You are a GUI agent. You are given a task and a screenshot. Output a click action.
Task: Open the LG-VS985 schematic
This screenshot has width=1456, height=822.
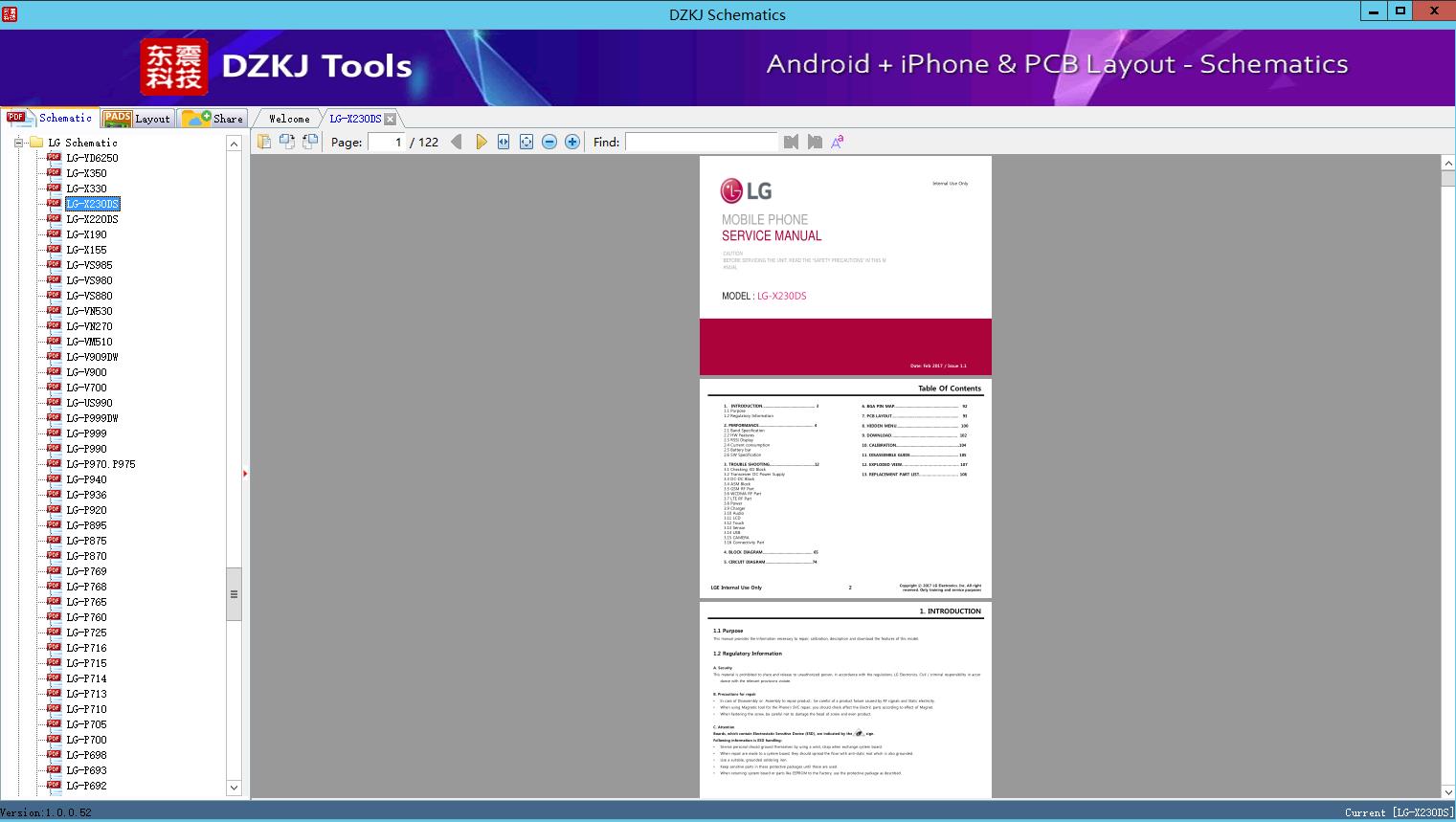89,265
